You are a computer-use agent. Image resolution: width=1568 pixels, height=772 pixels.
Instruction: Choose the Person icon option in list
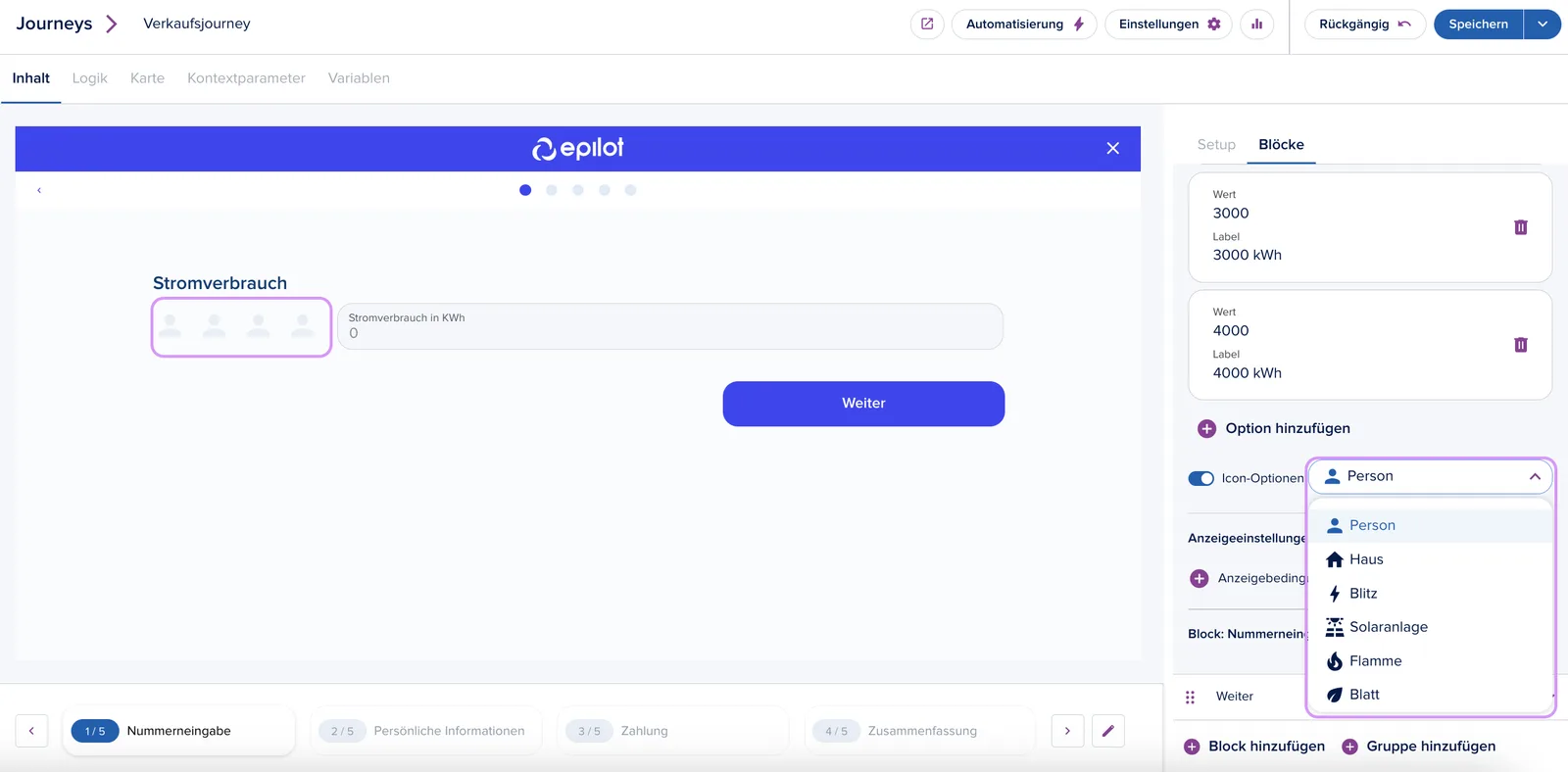pos(1431,525)
